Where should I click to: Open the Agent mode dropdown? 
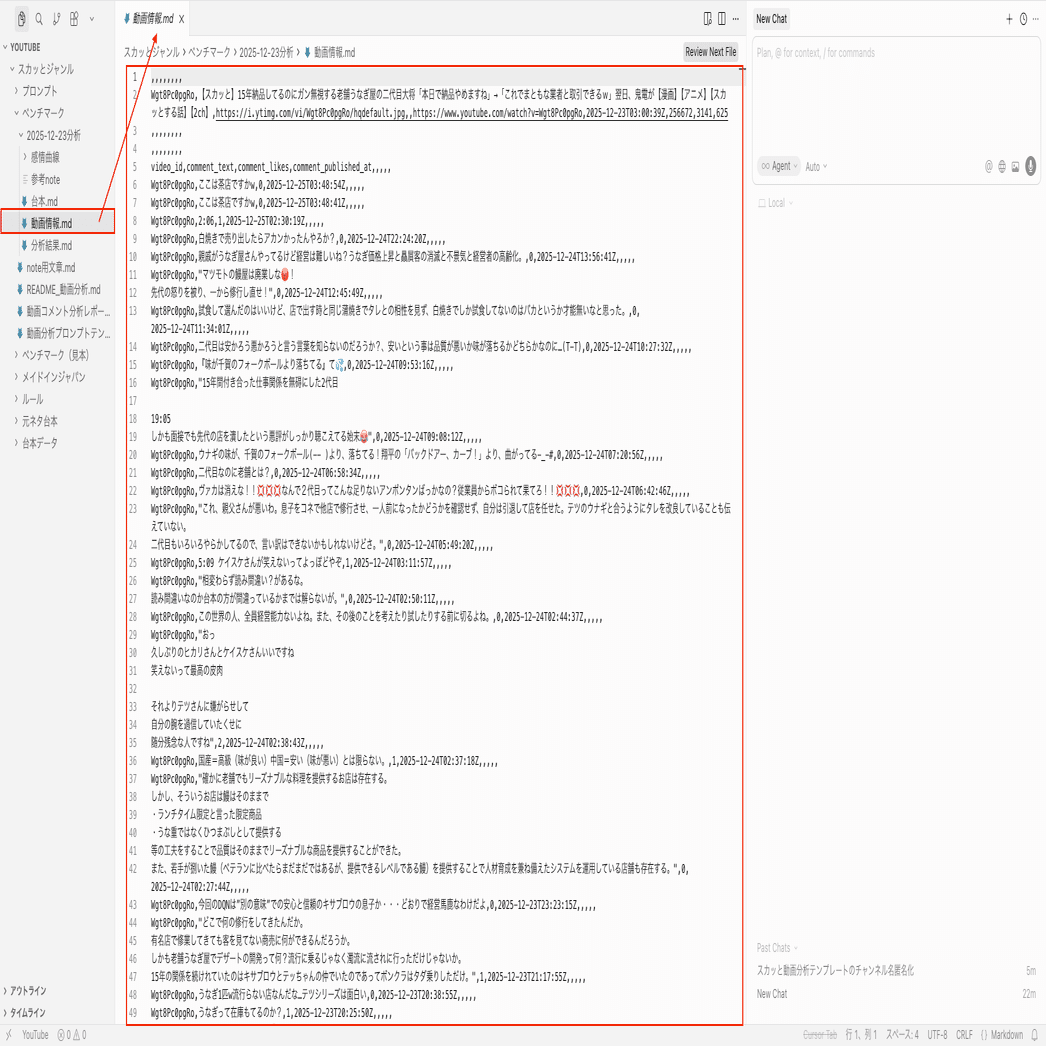779,166
